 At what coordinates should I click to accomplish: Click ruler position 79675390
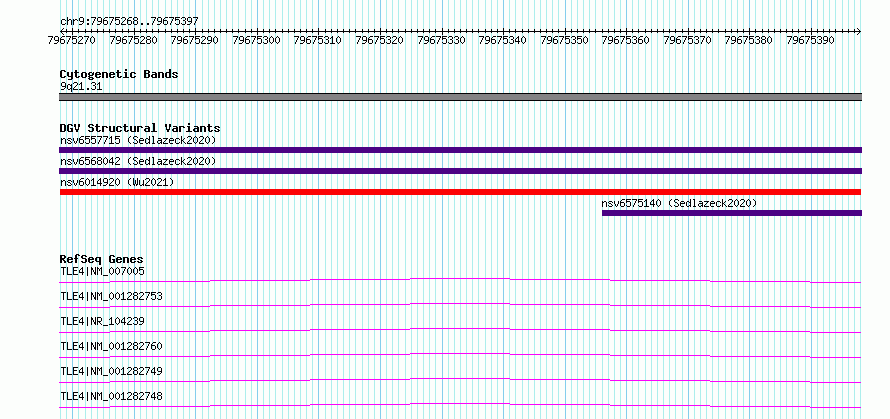(x=811, y=40)
